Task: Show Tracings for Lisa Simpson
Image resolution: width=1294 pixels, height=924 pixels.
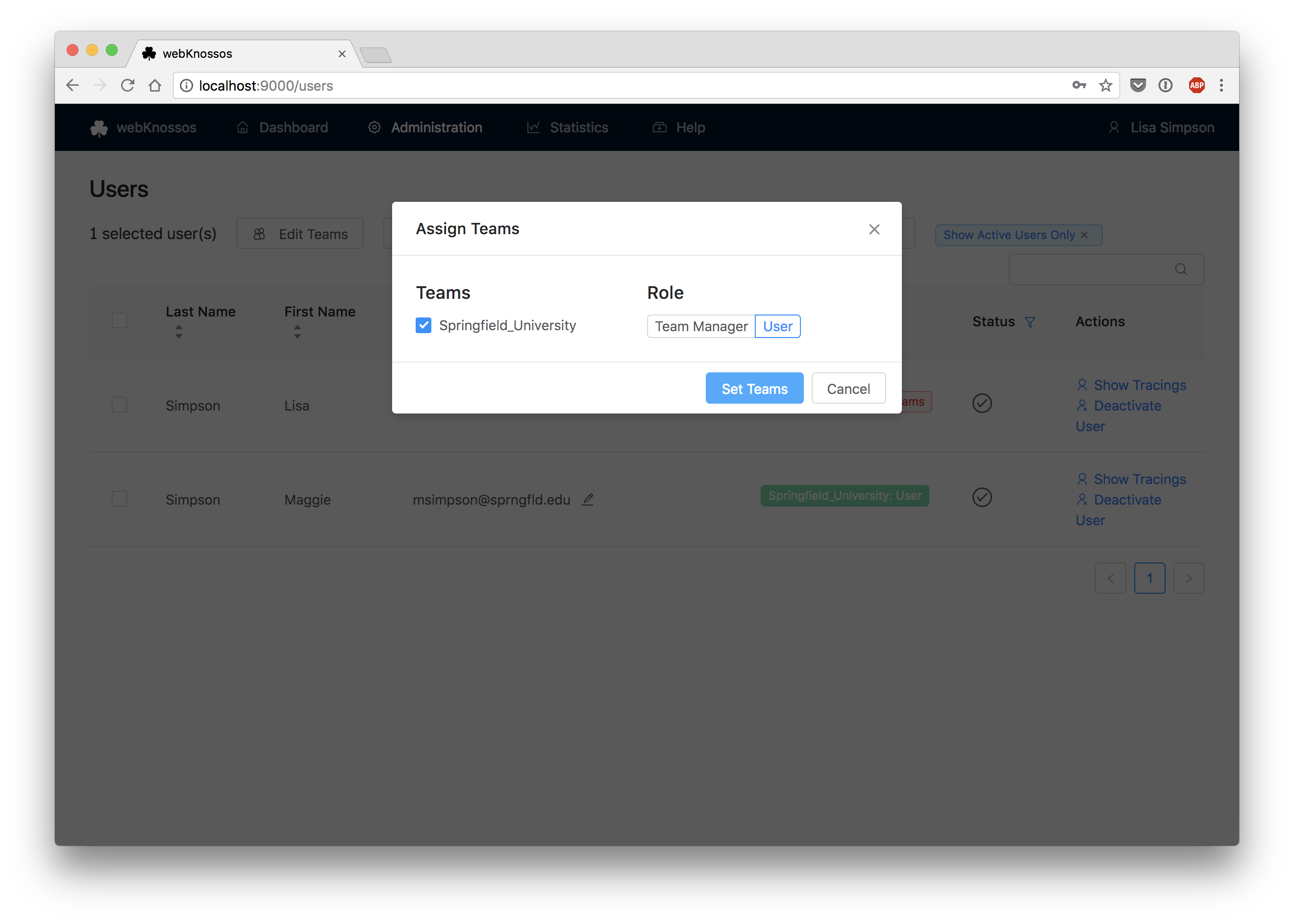Action: pyautogui.click(x=1131, y=385)
